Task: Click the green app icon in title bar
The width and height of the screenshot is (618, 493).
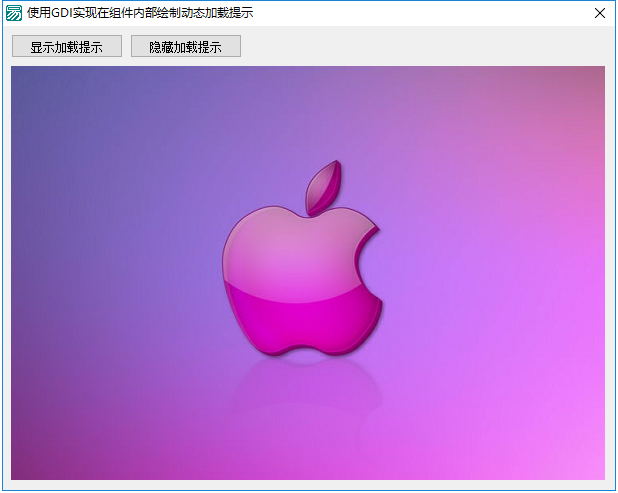Action: 14,13
